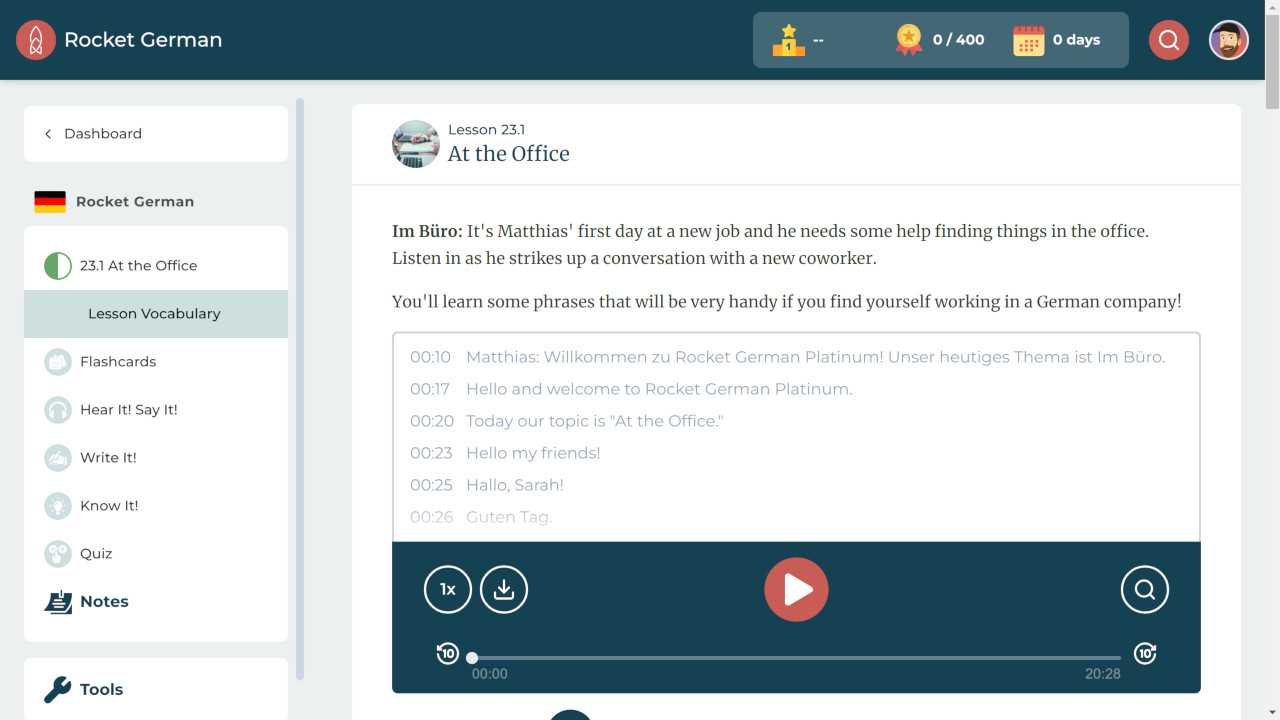Skip forward audio 10 seconds

pos(1144,654)
